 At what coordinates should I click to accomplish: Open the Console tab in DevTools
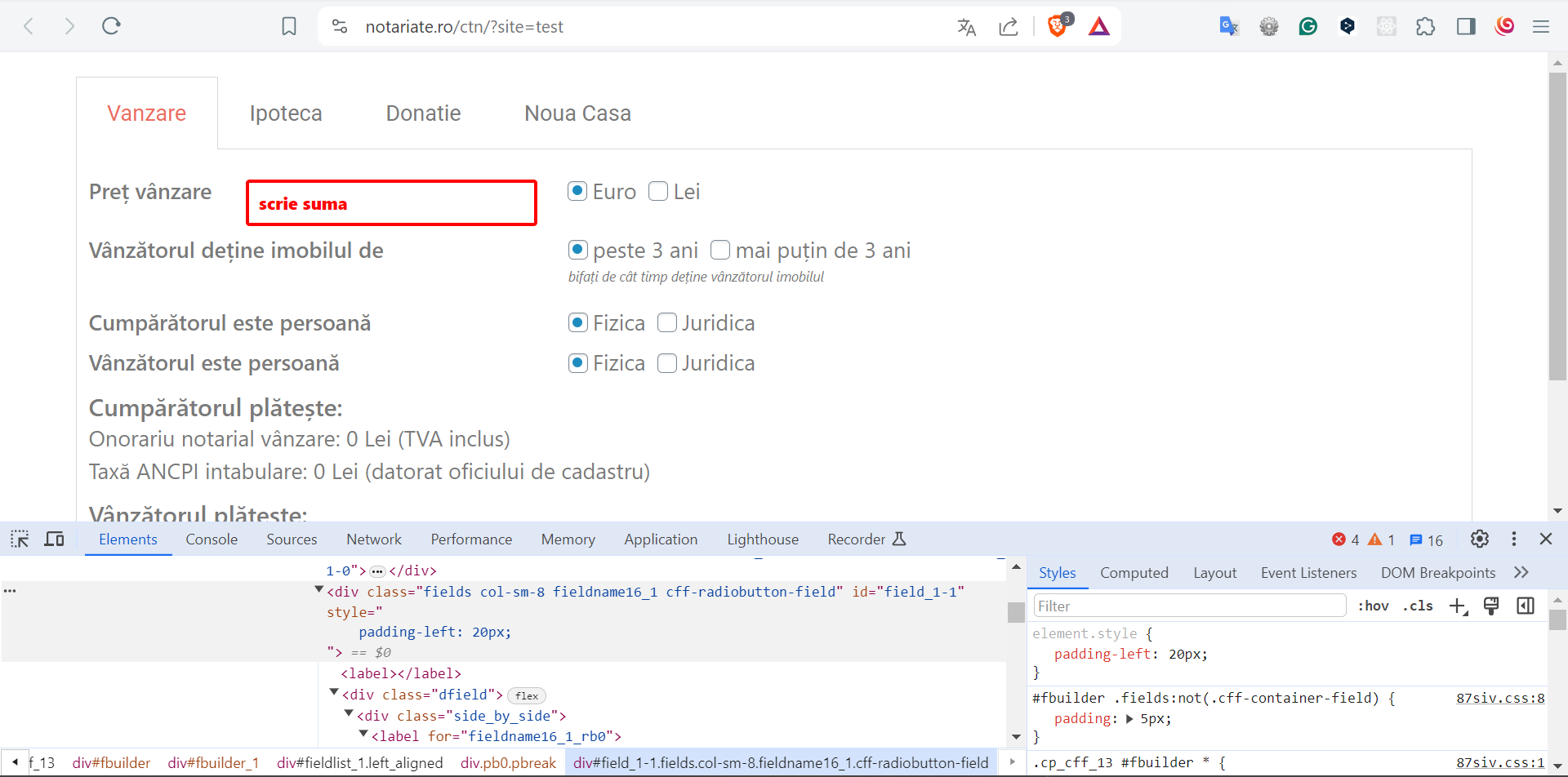212,539
